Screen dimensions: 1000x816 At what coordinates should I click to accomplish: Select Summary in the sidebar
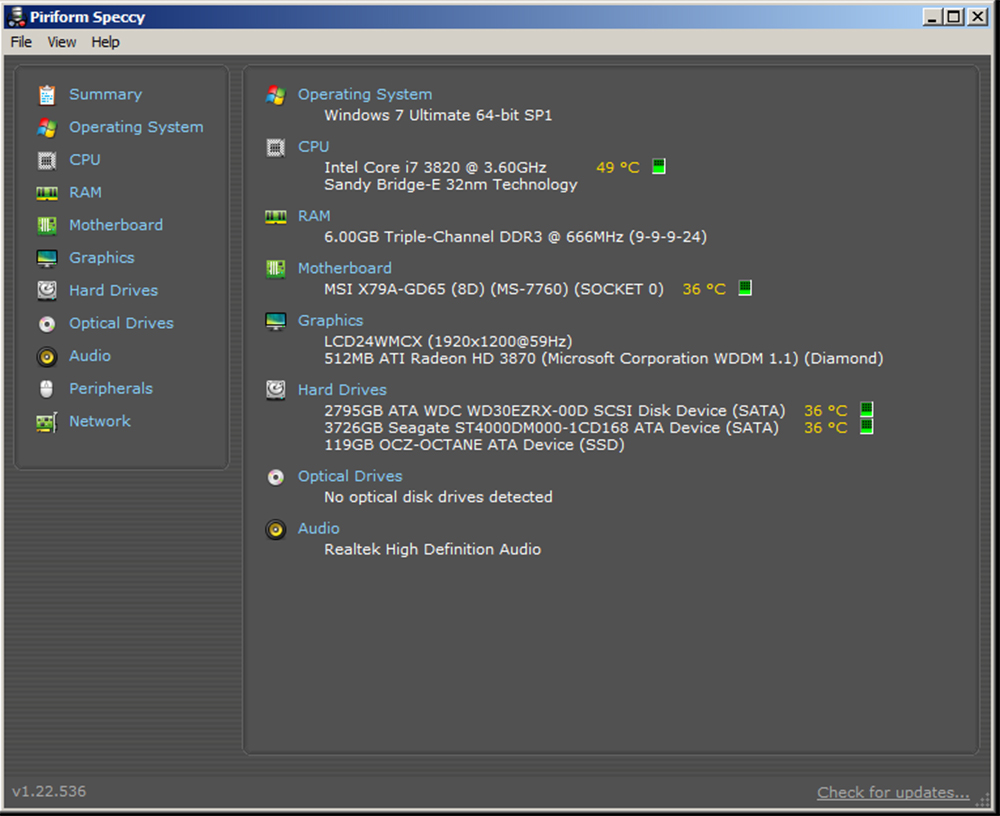coord(106,94)
